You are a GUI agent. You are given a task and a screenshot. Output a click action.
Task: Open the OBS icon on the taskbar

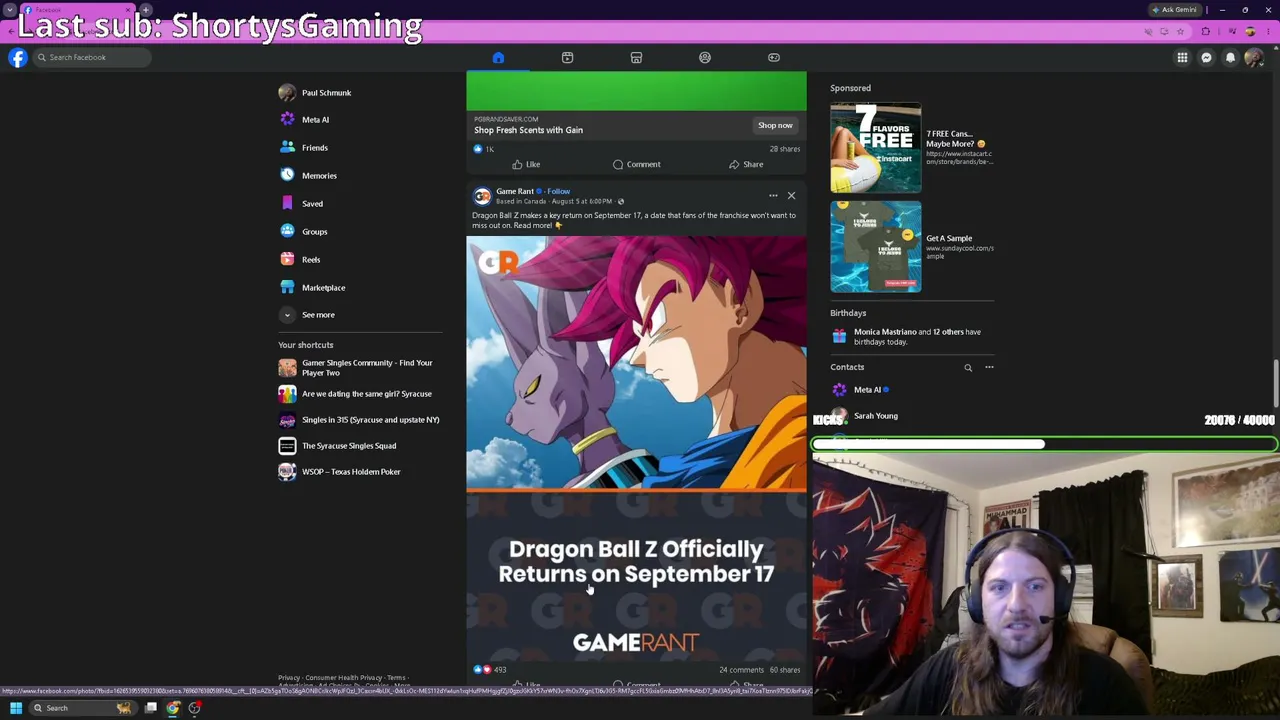(x=195, y=708)
